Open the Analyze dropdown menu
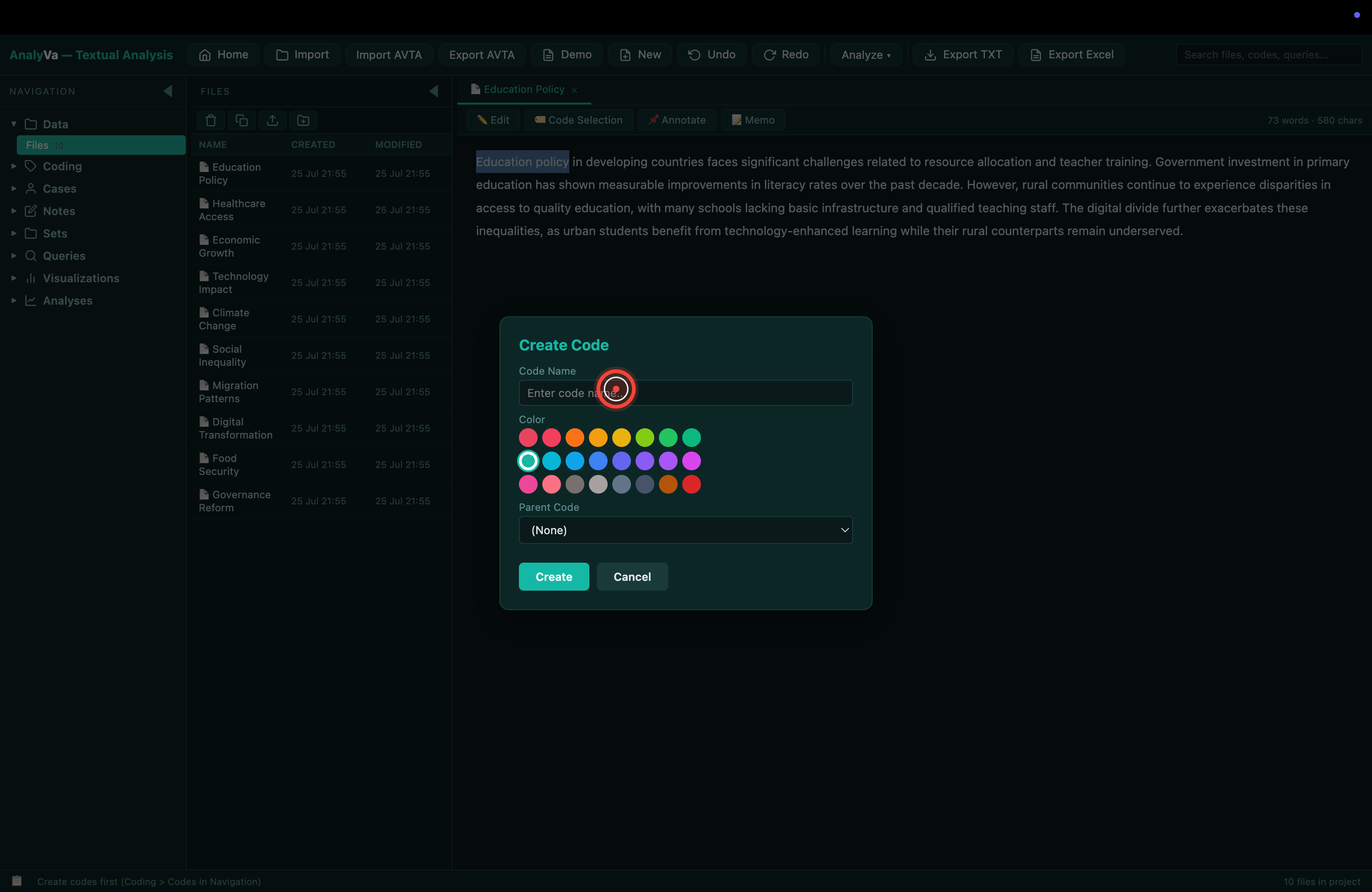1372x892 pixels. point(867,55)
